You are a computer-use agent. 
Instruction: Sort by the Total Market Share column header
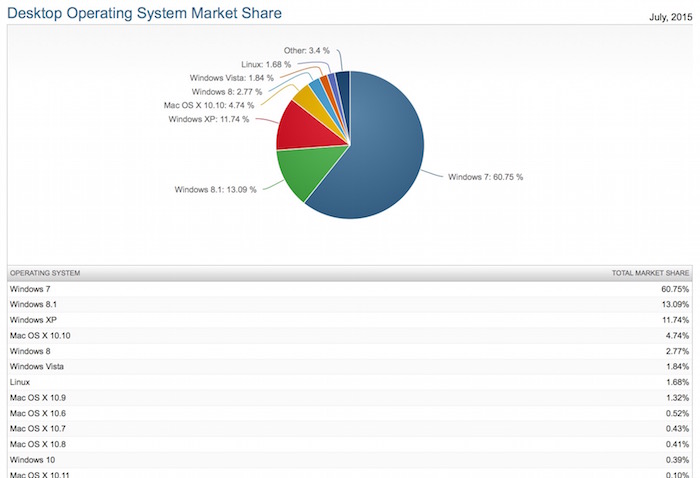[651, 272]
